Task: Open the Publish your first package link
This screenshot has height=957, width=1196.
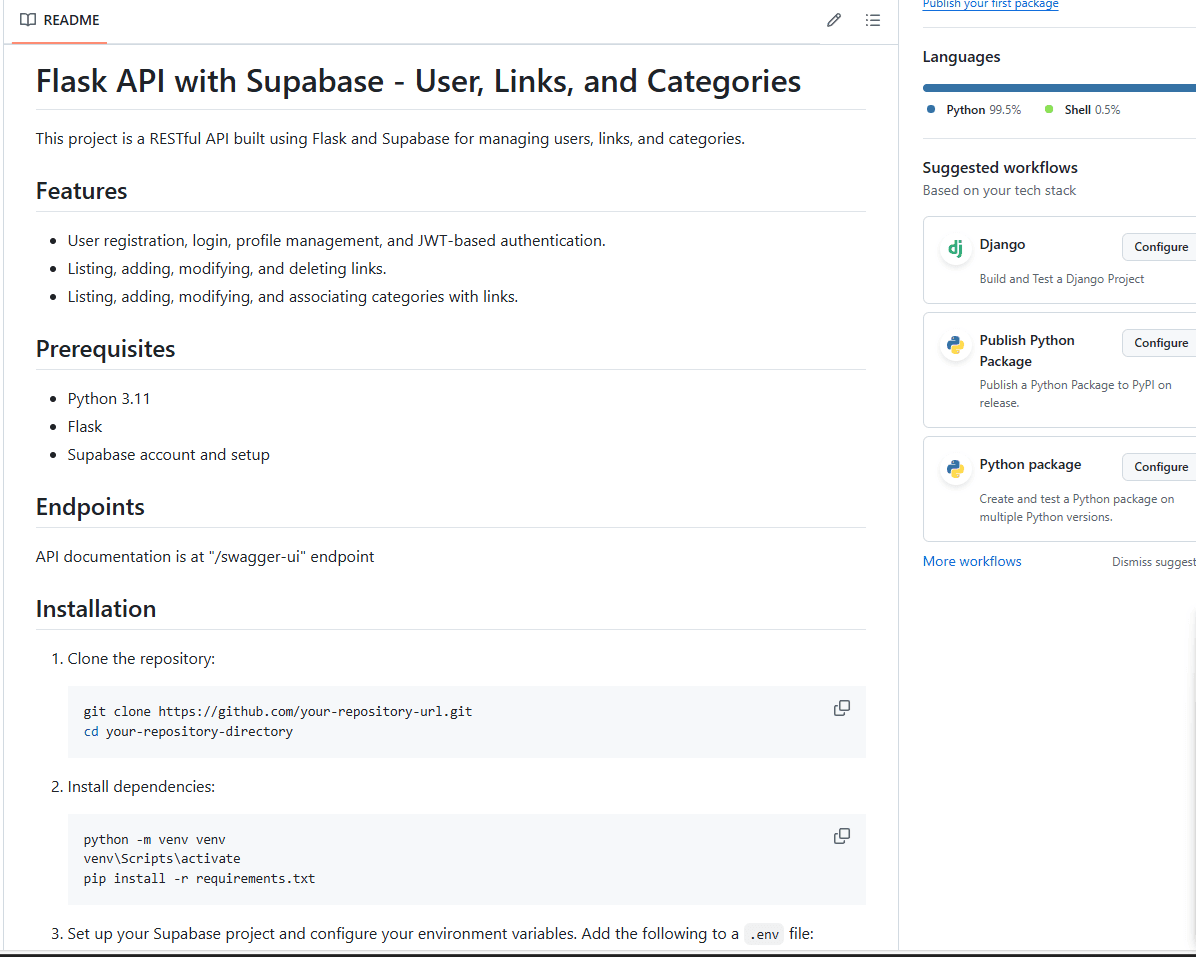Action: (990, 5)
